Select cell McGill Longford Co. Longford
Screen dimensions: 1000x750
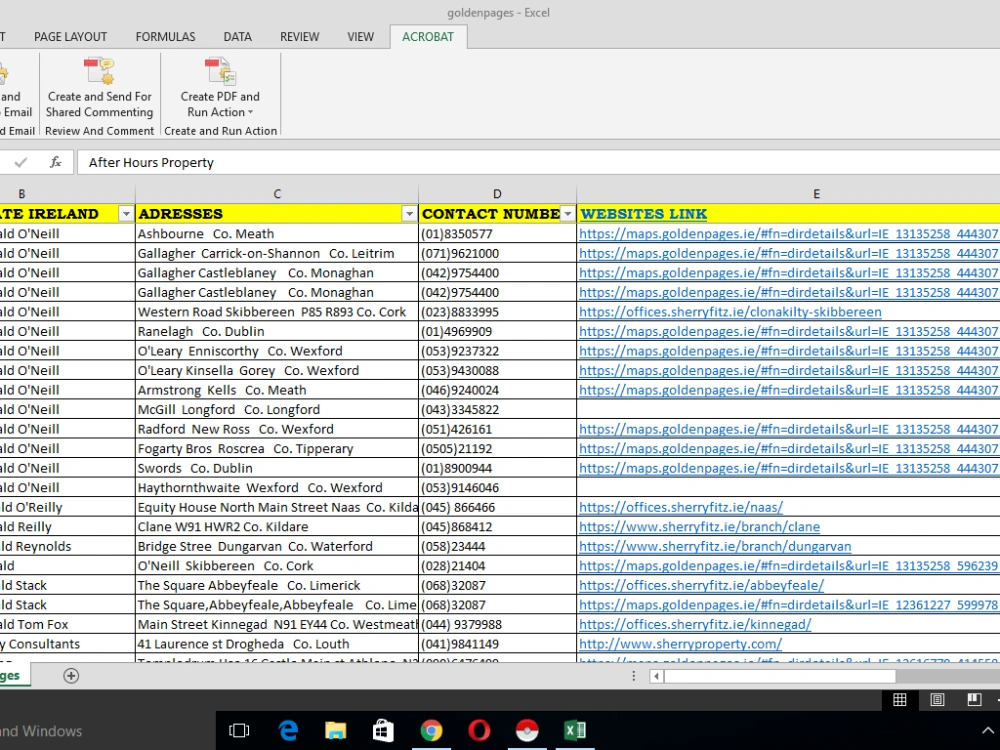tap(277, 409)
